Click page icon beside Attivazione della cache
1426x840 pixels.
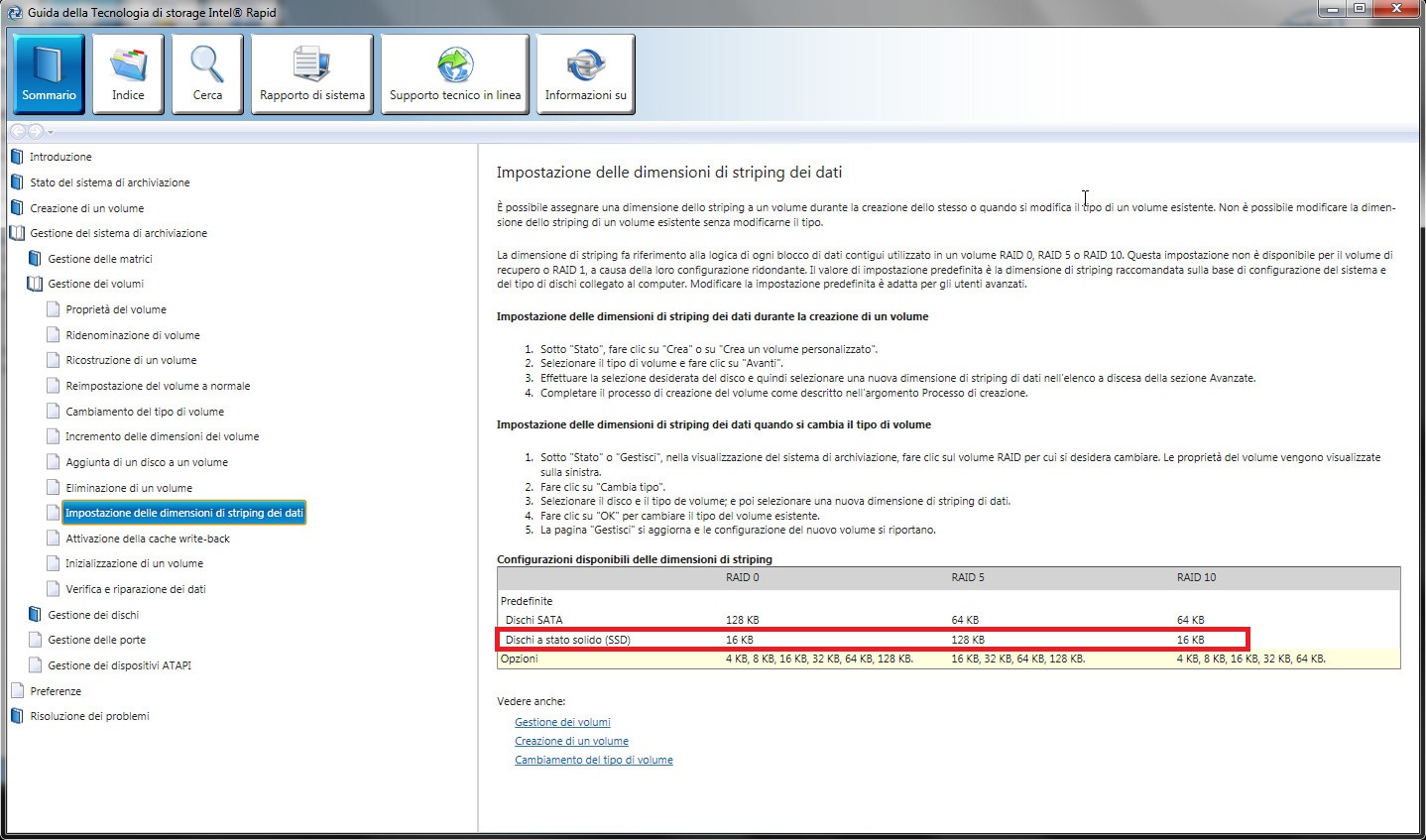(x=54, y=539)
